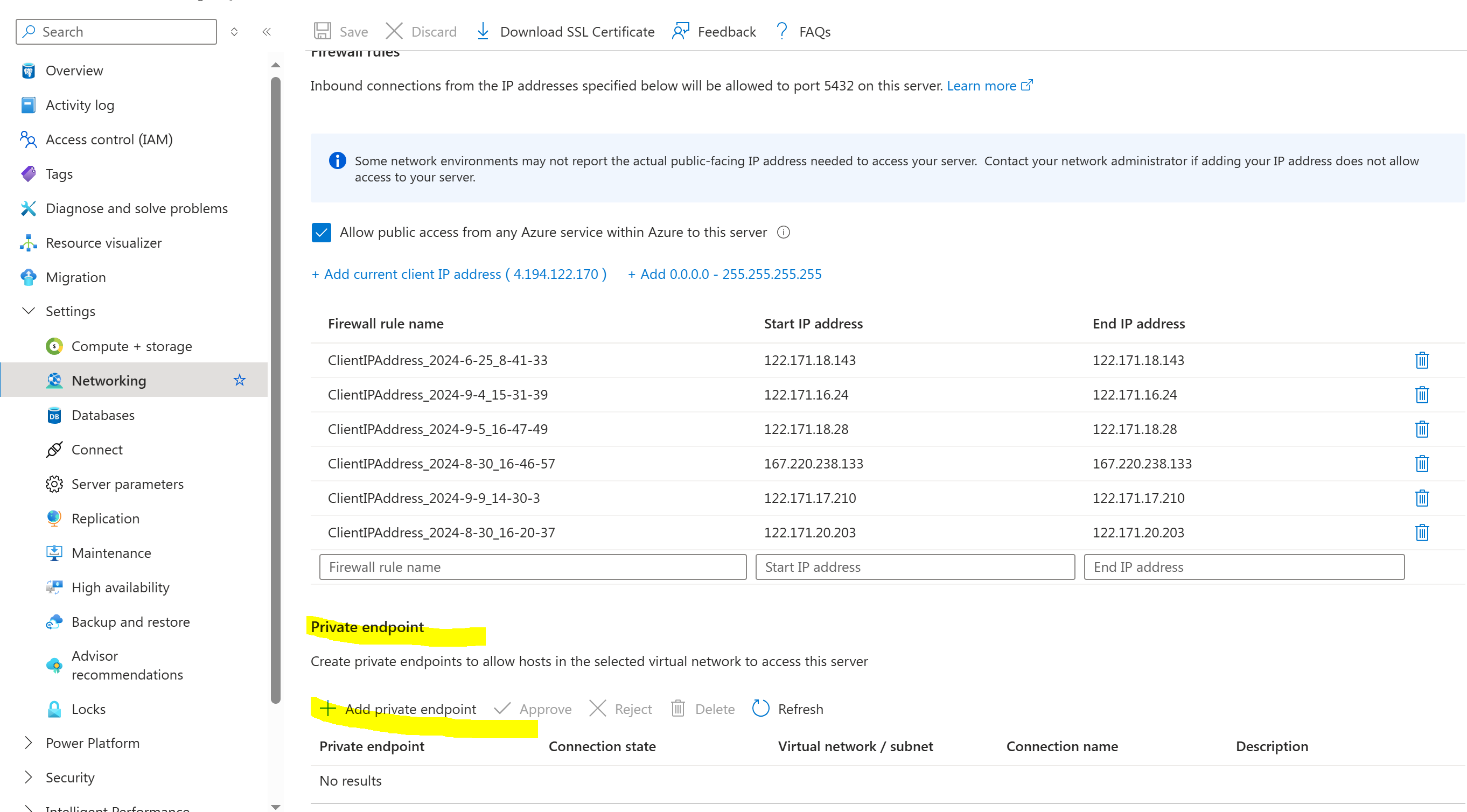Image resolution: width=1467 pixels, height=812 pixels.
Task: Expand the Power Platform section
Action: (x=28, y=743)
